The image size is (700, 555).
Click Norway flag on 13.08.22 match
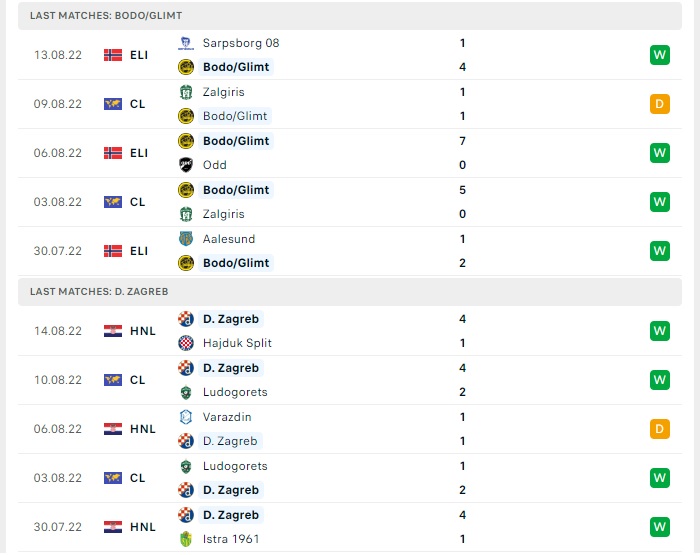click(113, 55)
